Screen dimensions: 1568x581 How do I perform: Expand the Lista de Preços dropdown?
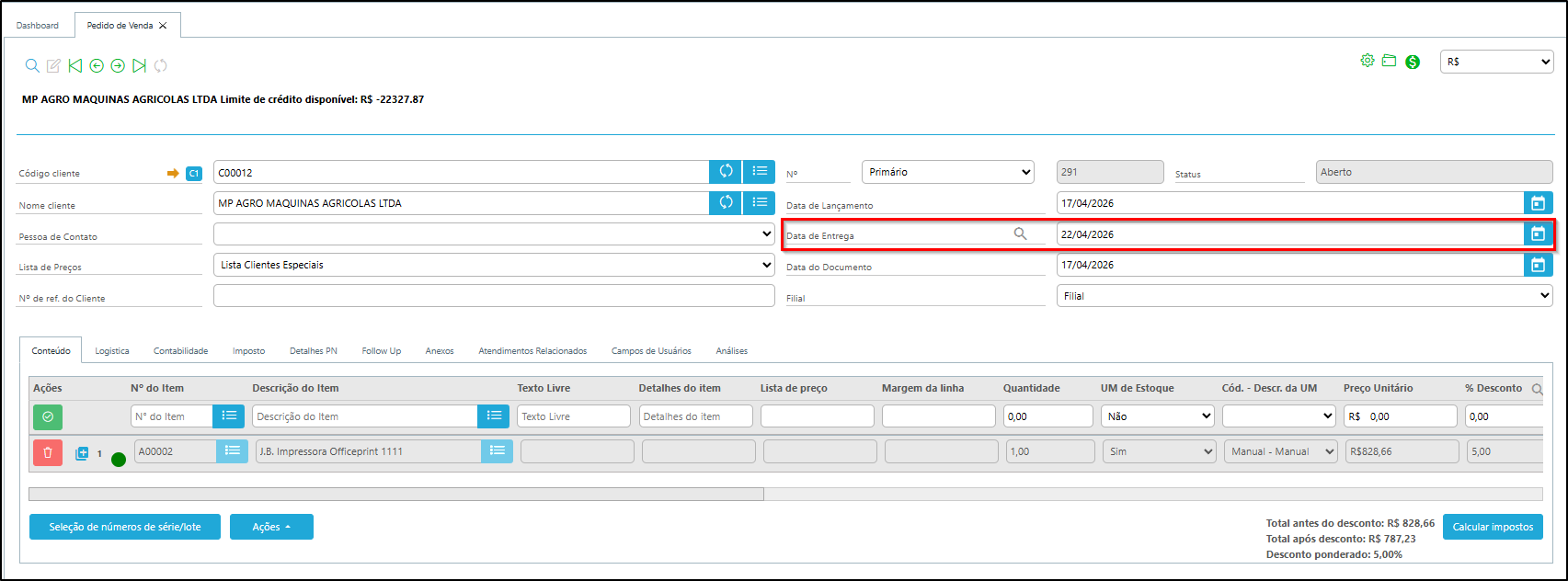pos(494,265)
